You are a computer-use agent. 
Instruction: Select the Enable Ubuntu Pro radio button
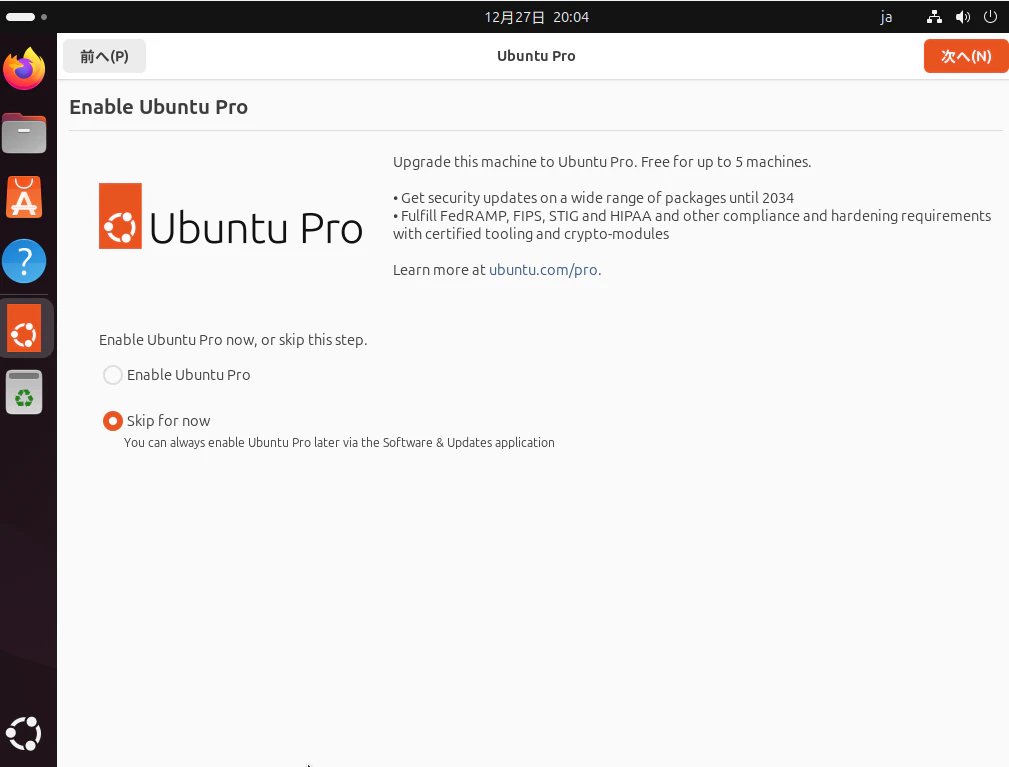[x=113, y=375]
